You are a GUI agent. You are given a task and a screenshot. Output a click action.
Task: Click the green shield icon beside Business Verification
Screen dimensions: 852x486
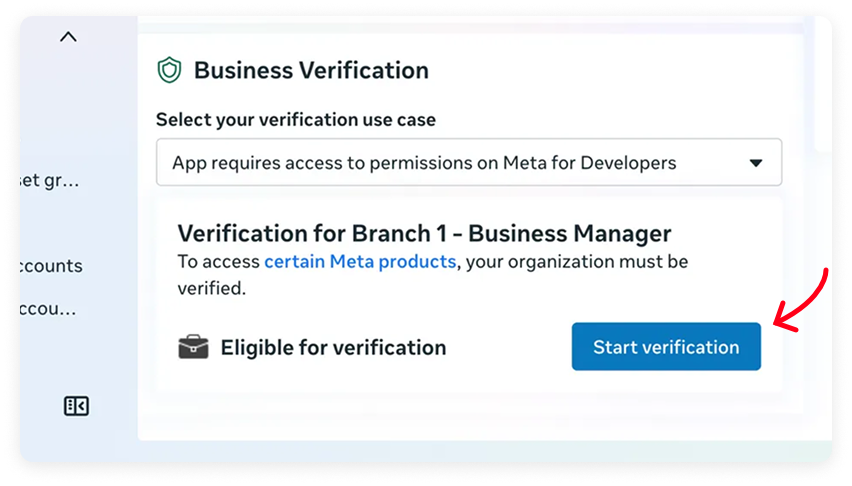169,70
